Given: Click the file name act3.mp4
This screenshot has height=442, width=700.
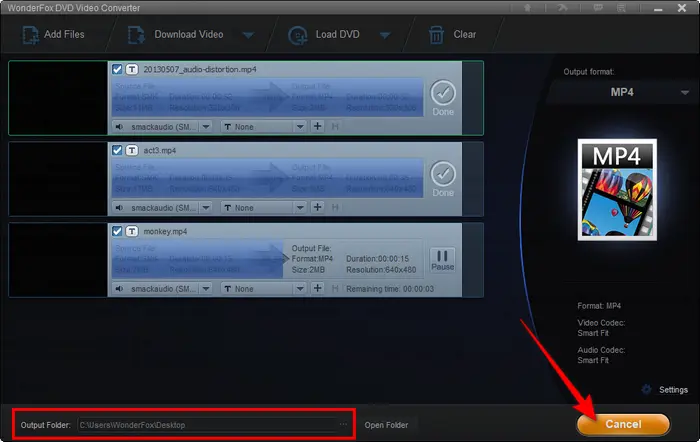Looking at the screenshot, I should click(160, 150).
